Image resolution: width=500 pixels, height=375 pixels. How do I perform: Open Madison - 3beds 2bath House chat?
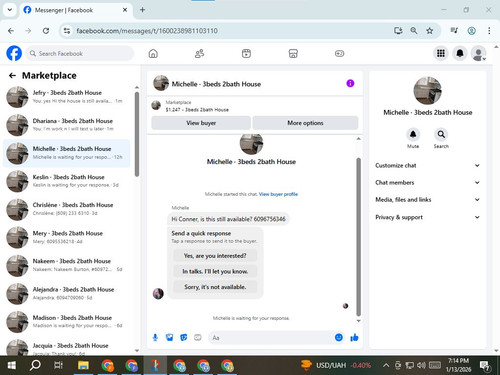[x=67, y=322]
